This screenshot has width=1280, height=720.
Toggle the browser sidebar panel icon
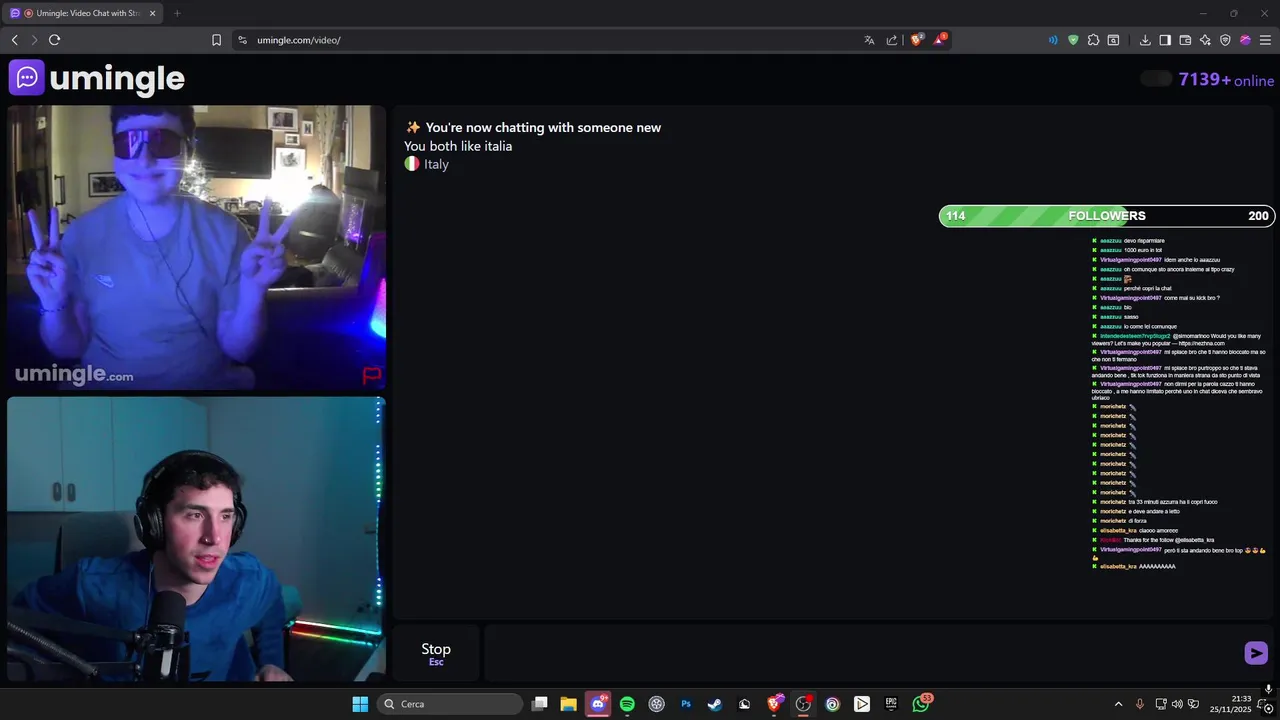1165,40
